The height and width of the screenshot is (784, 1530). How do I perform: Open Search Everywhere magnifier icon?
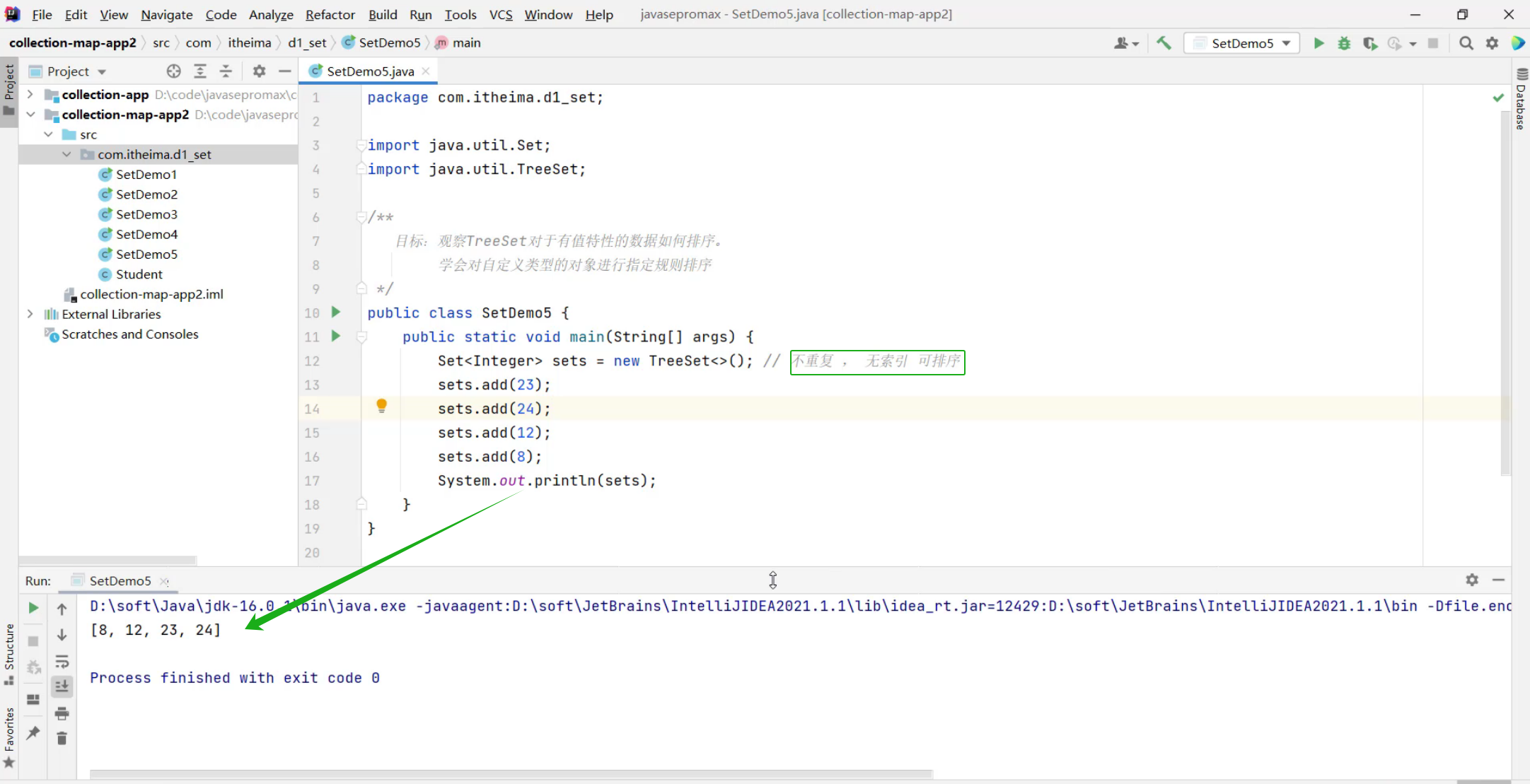coord(1466,43)
